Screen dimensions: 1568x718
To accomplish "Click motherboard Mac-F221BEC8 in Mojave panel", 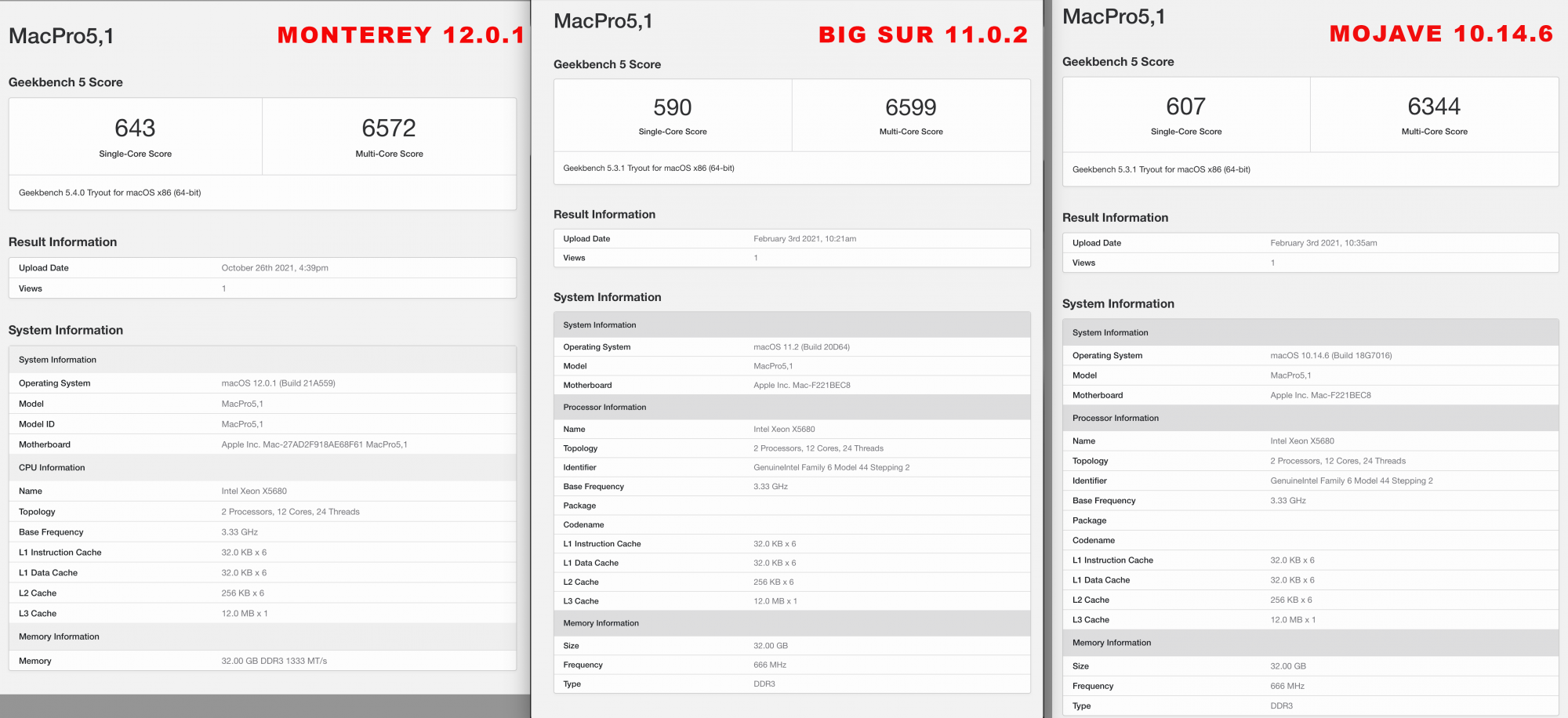I will (1321, 396).
